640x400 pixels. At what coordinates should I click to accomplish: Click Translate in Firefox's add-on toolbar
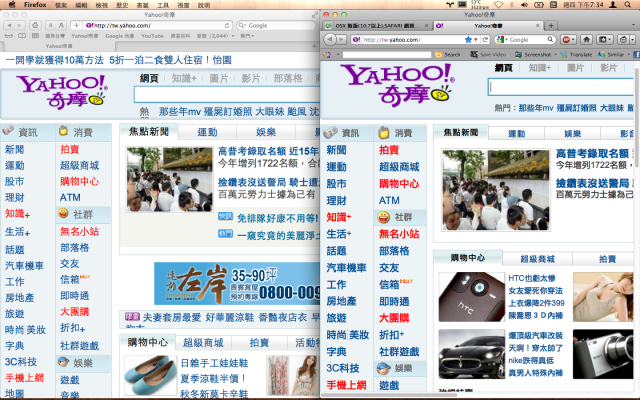[x=576, y=54]
